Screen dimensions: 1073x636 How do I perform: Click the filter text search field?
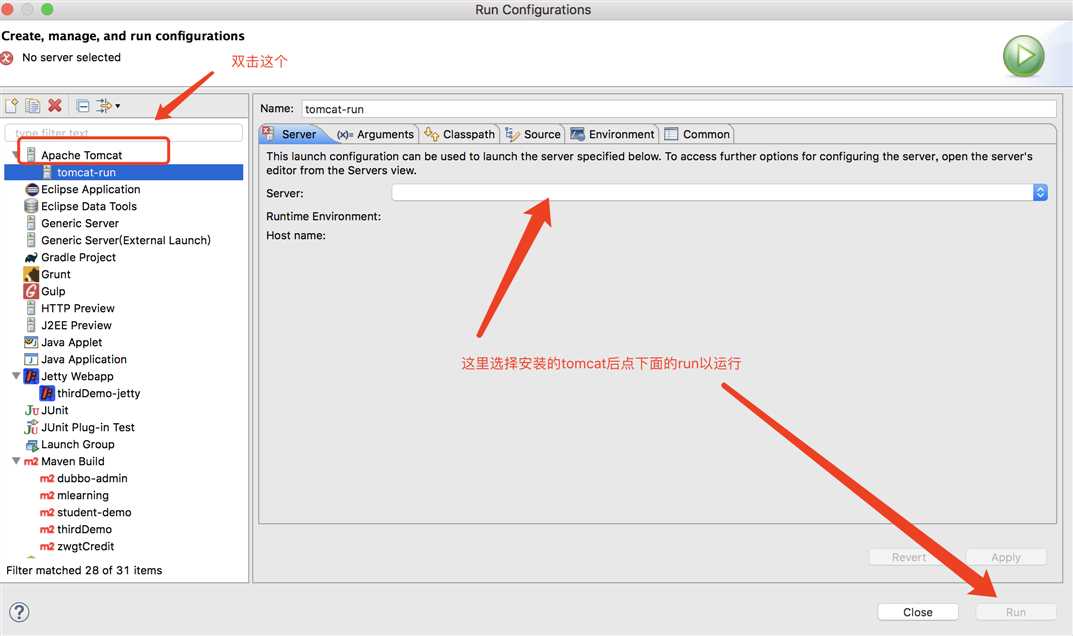tap(124, 132)
